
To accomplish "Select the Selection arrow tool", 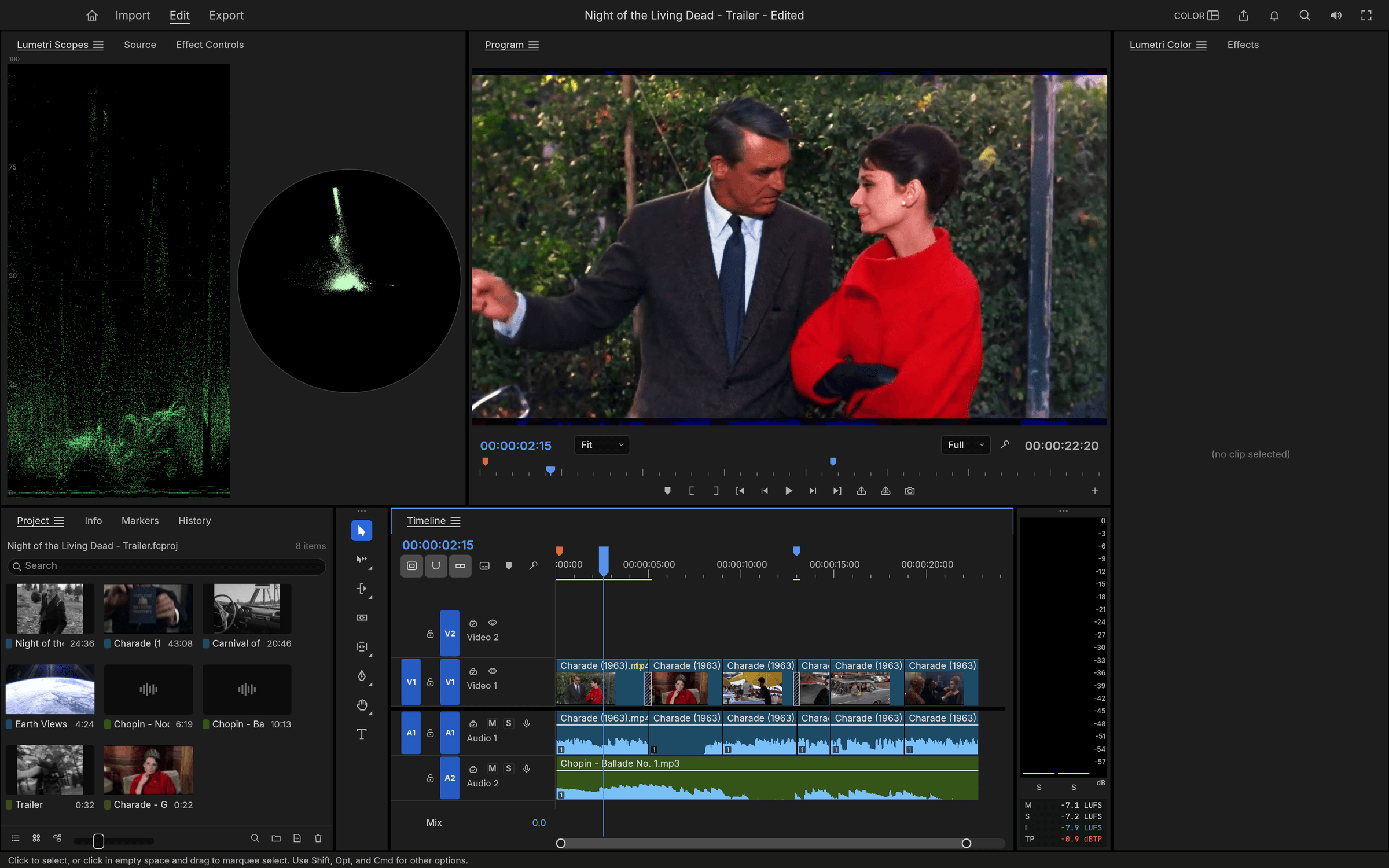I will (361, 530).
